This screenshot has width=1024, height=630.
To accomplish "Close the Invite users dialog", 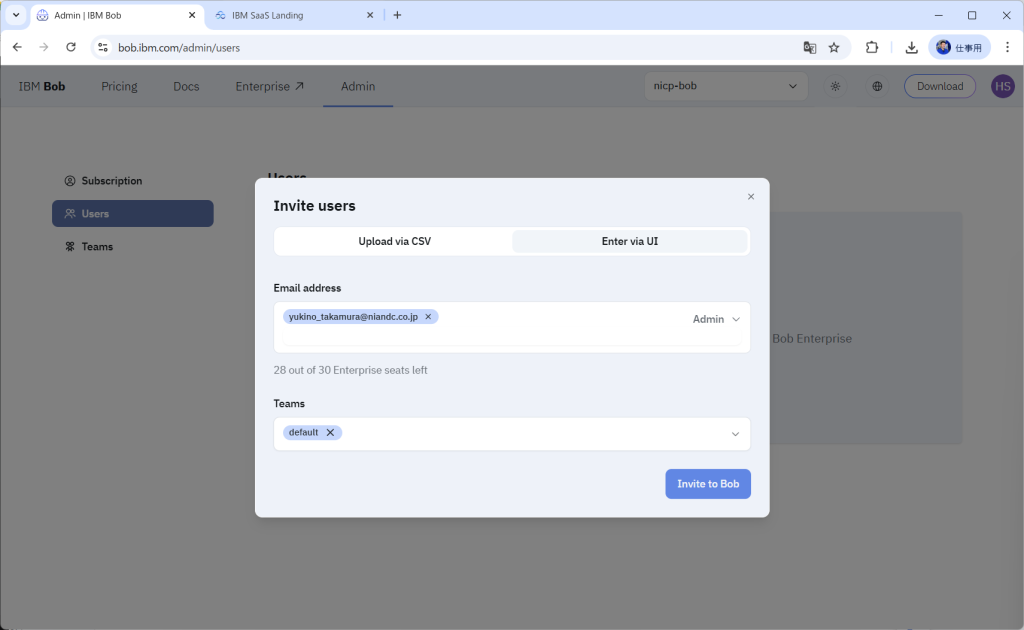I will [750, 197].
